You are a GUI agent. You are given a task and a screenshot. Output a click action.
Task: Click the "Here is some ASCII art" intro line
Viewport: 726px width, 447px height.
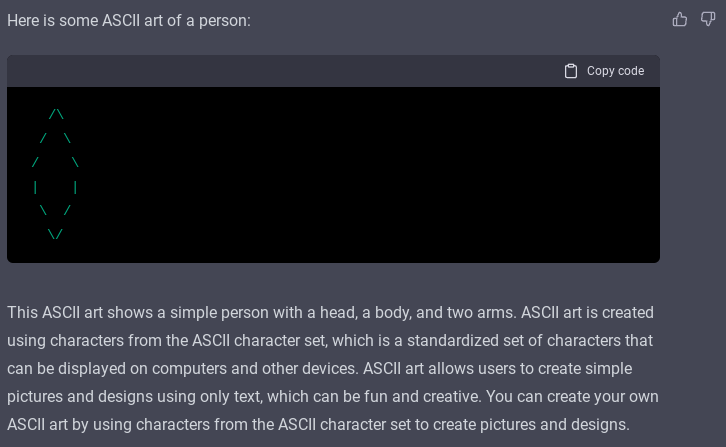coord(128,20)
